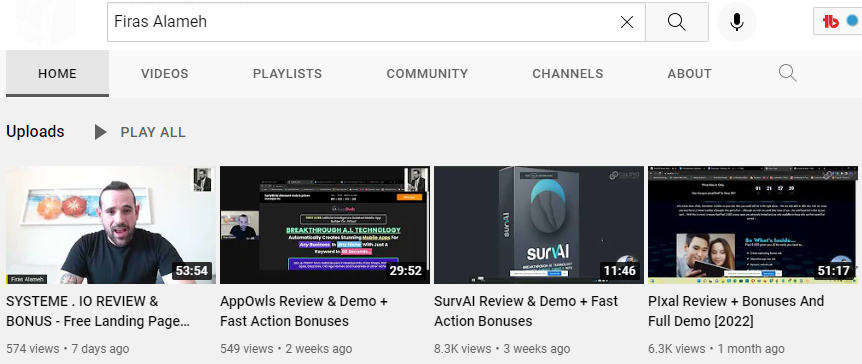
Task: Click title AppOwls Review & Demo
Action: coord(304,311)
